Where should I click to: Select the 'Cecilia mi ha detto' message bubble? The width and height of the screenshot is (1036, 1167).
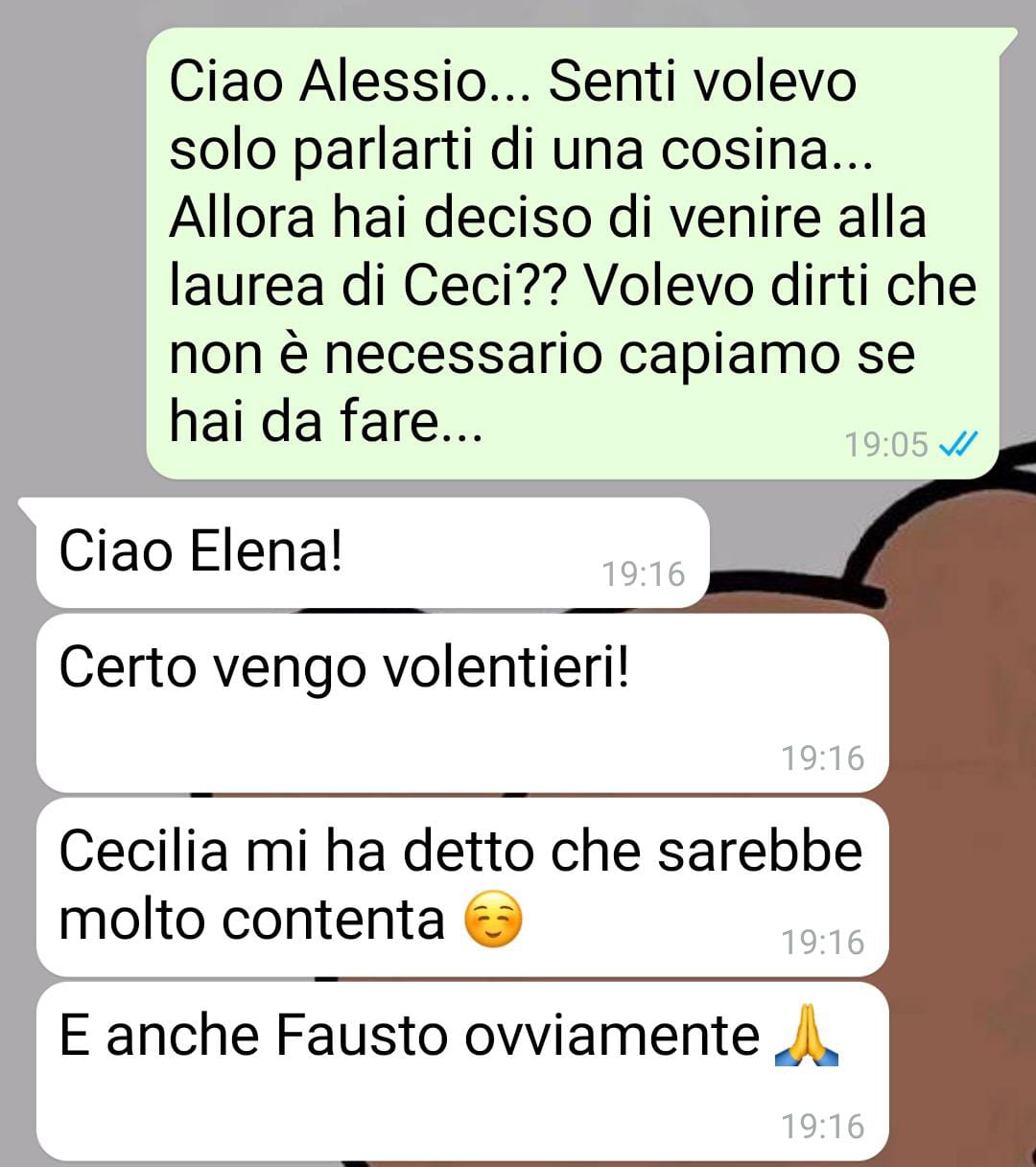click(462, 887)
